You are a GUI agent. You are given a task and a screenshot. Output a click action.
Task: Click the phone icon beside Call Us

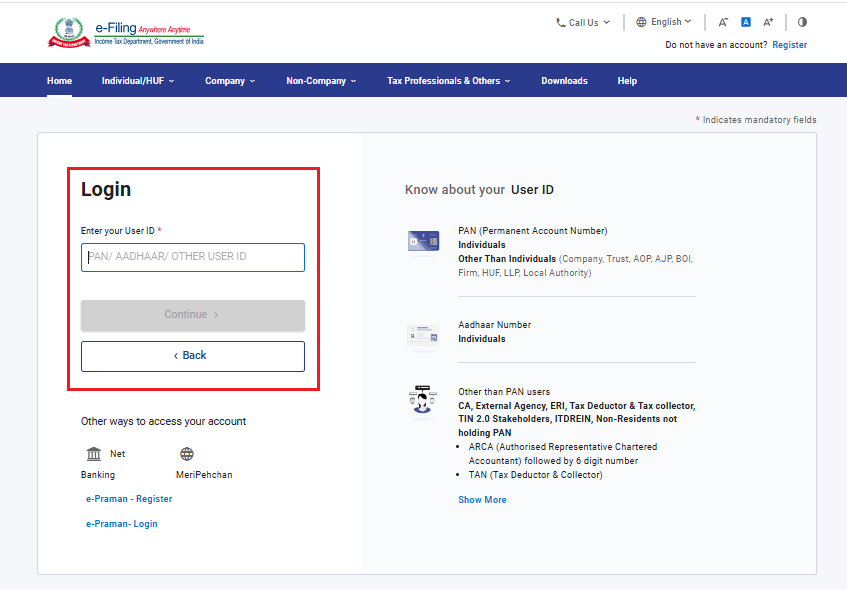(x=561, y=23)
